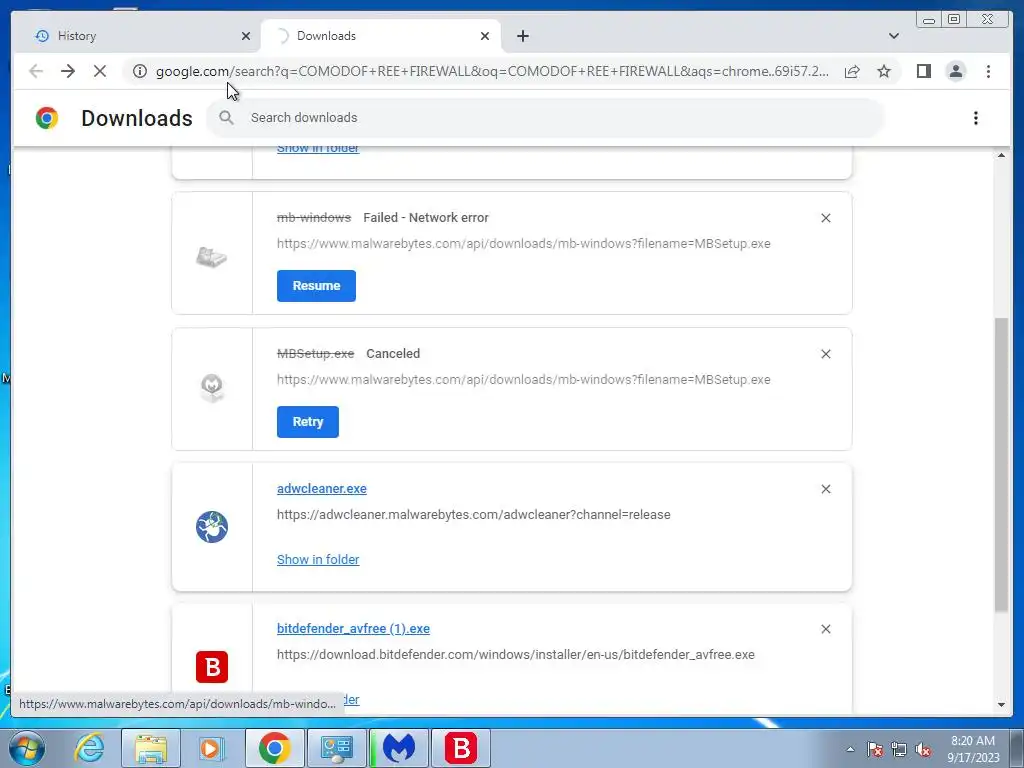Remove the adwcleaner.exe entry from list
Image resolution: width=1024 pixels, height=768 pixels.
[x=825, y=489]
